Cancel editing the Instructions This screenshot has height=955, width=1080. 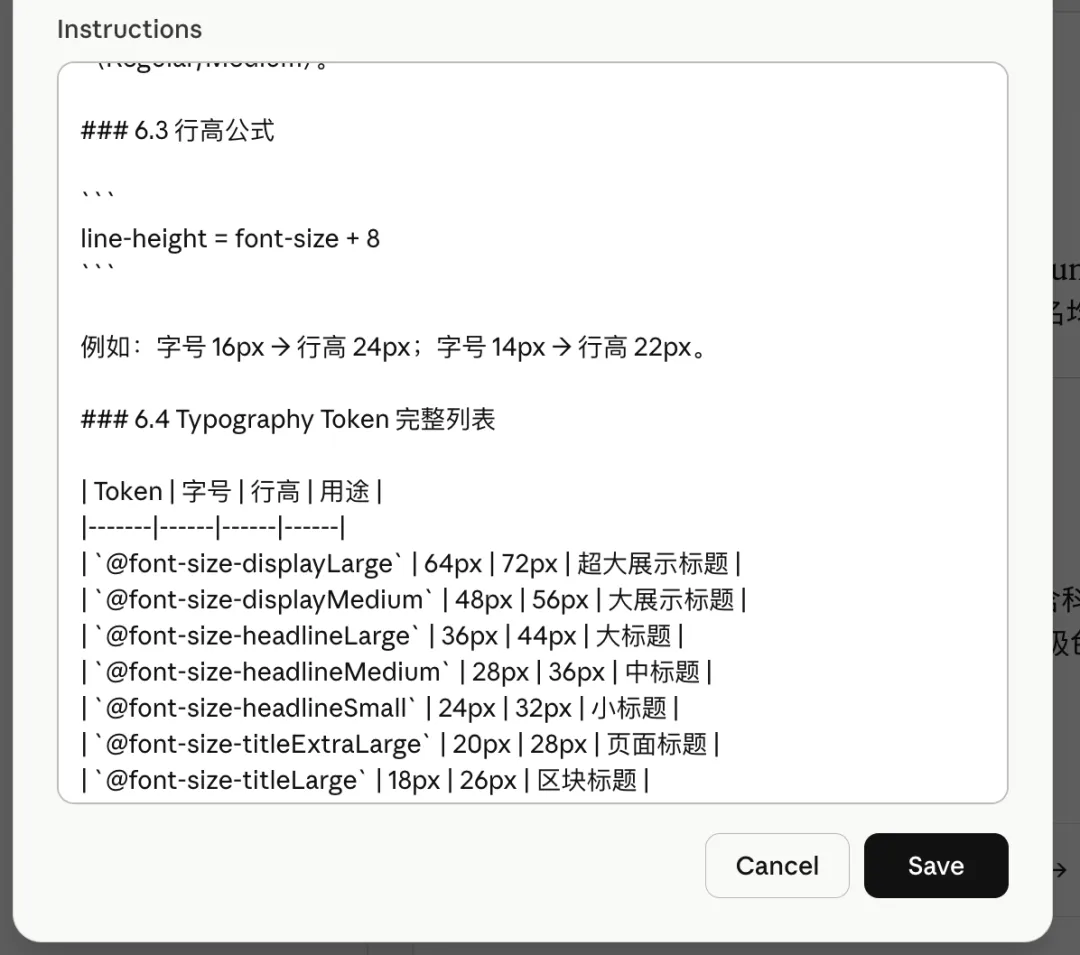point(777,865)
